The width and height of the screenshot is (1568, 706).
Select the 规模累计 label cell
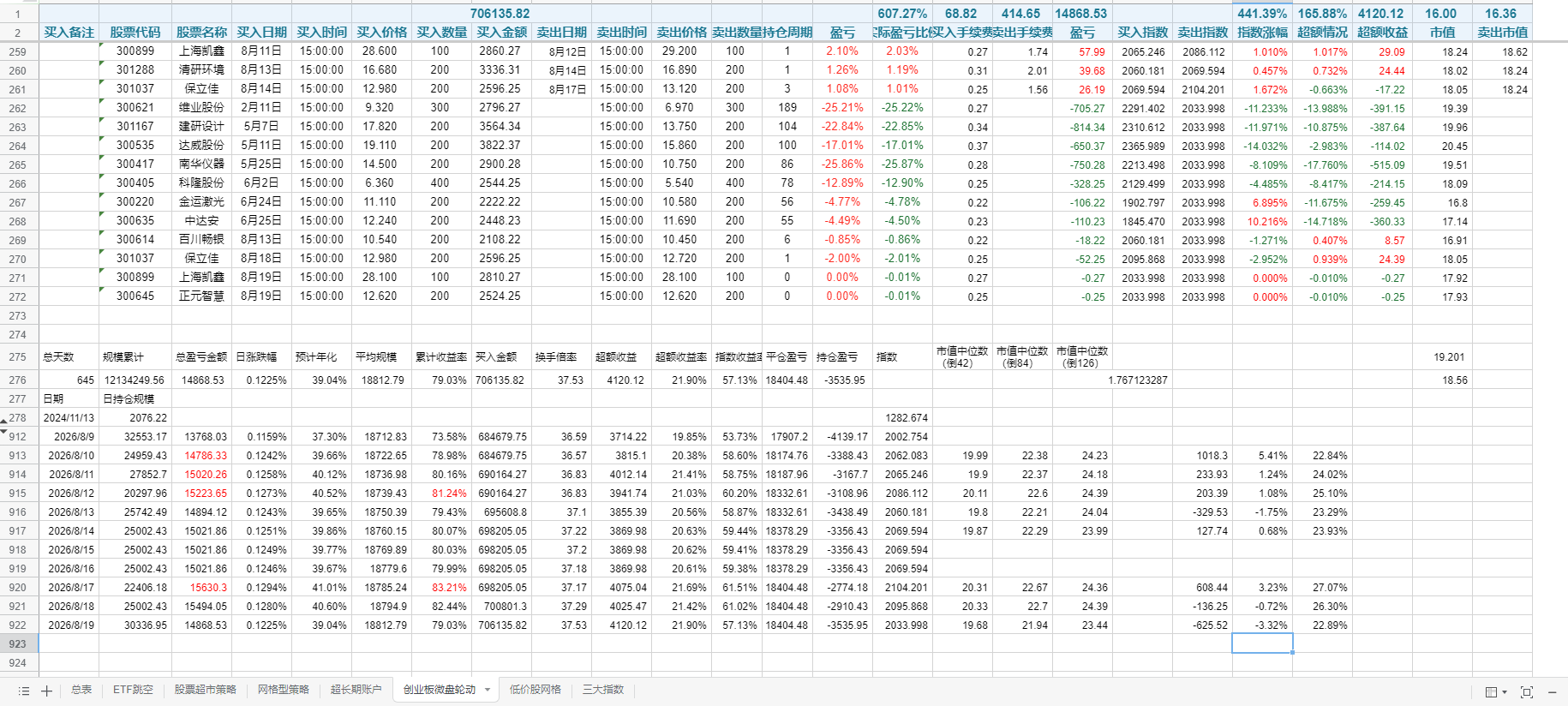coord(135,356)
